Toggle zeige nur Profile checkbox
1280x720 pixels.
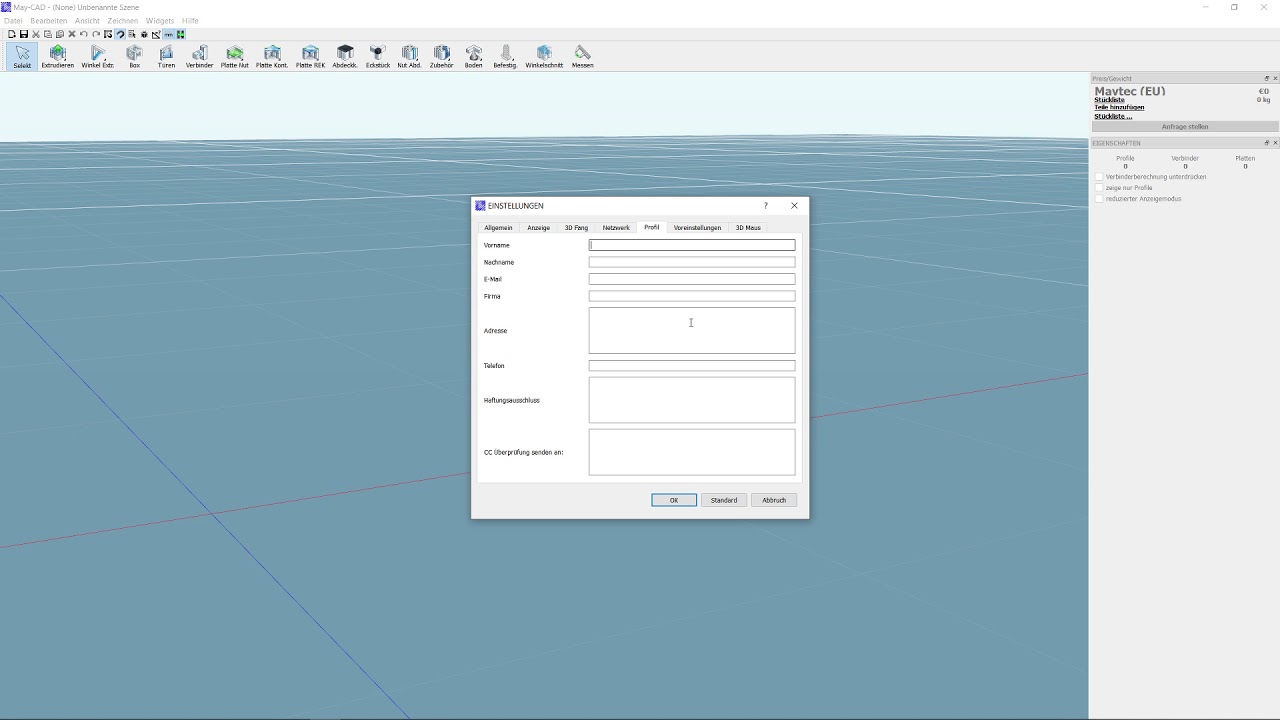tap(1099, 188)
